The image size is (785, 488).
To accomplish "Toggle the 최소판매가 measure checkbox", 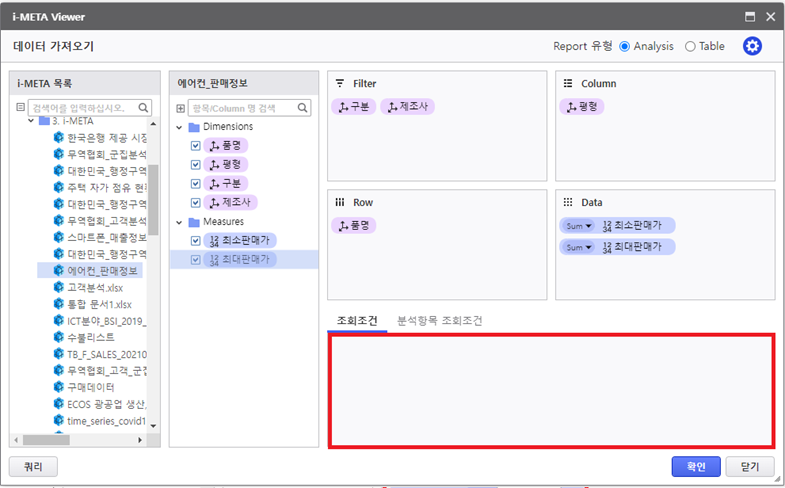I will [195, 240].
